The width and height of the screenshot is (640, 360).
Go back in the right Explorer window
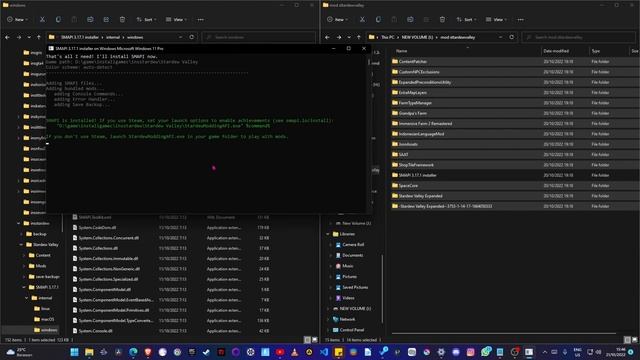point(327,37)
